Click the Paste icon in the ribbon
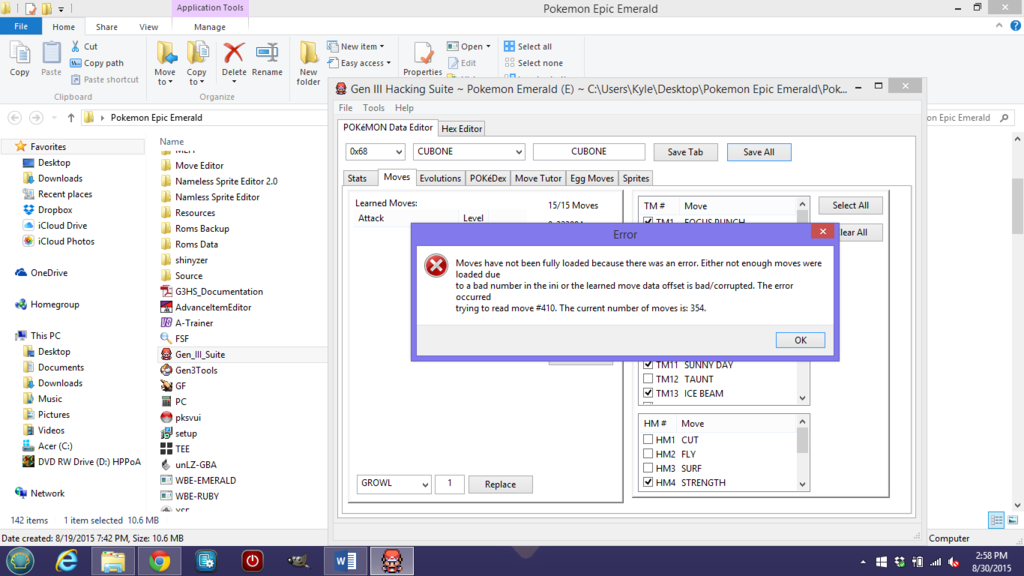Viewport: 1024px width, 576px height. pos(51,53)
